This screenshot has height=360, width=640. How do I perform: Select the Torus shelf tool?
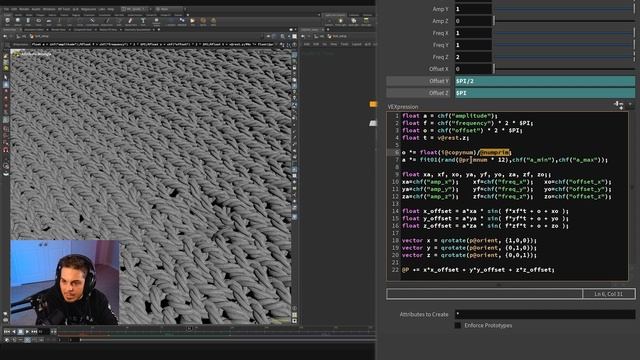point(38,21)
